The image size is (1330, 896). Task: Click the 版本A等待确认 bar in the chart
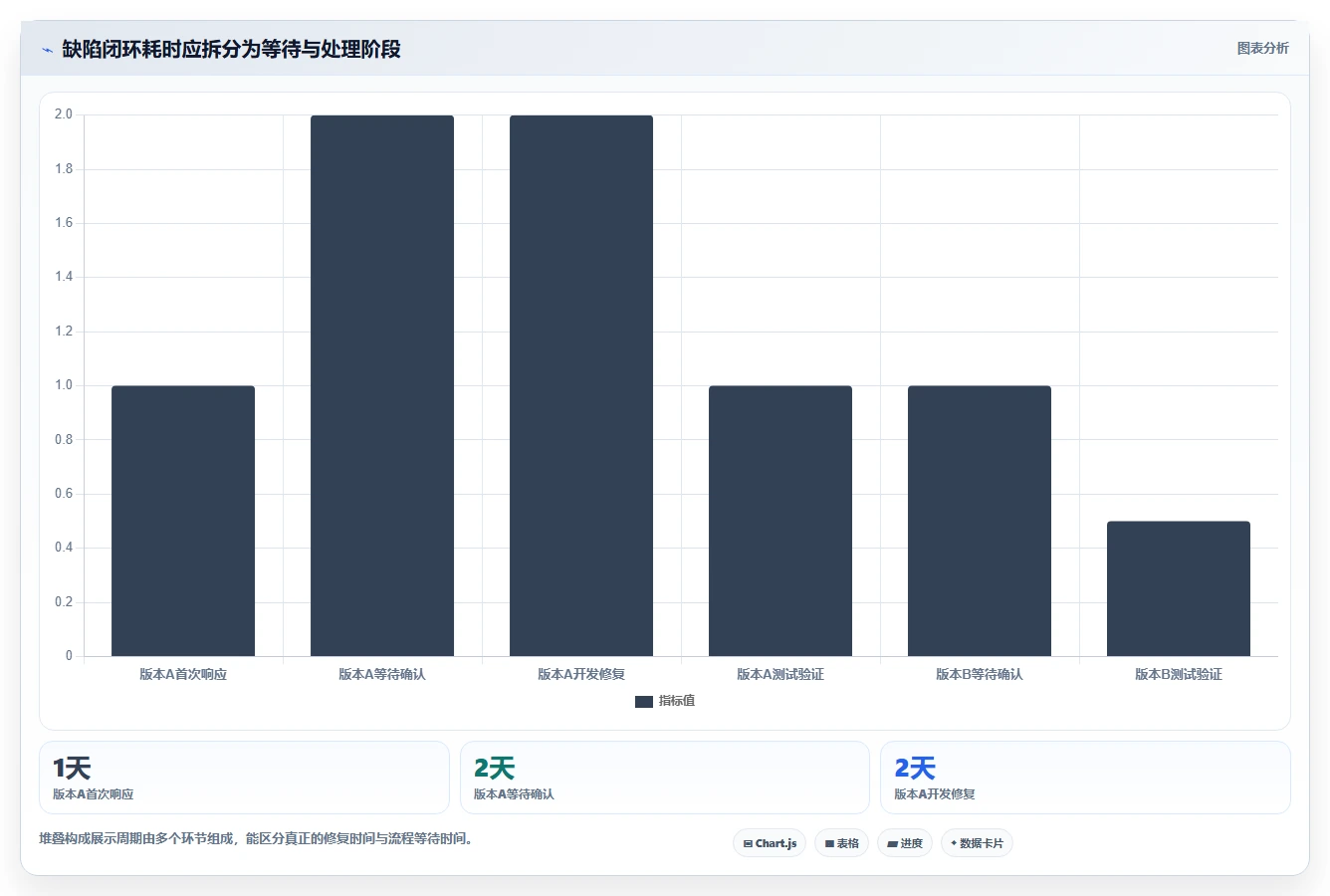pyautogui.click(x=382, y=385)
